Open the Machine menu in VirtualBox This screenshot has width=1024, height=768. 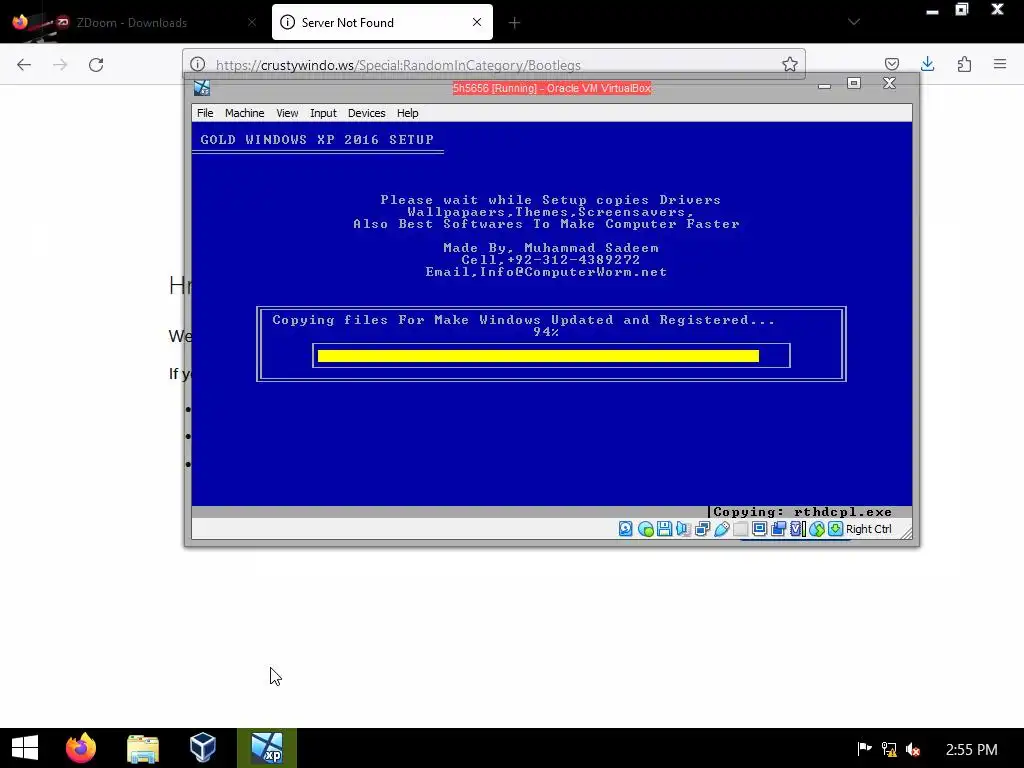click(245, 113)
